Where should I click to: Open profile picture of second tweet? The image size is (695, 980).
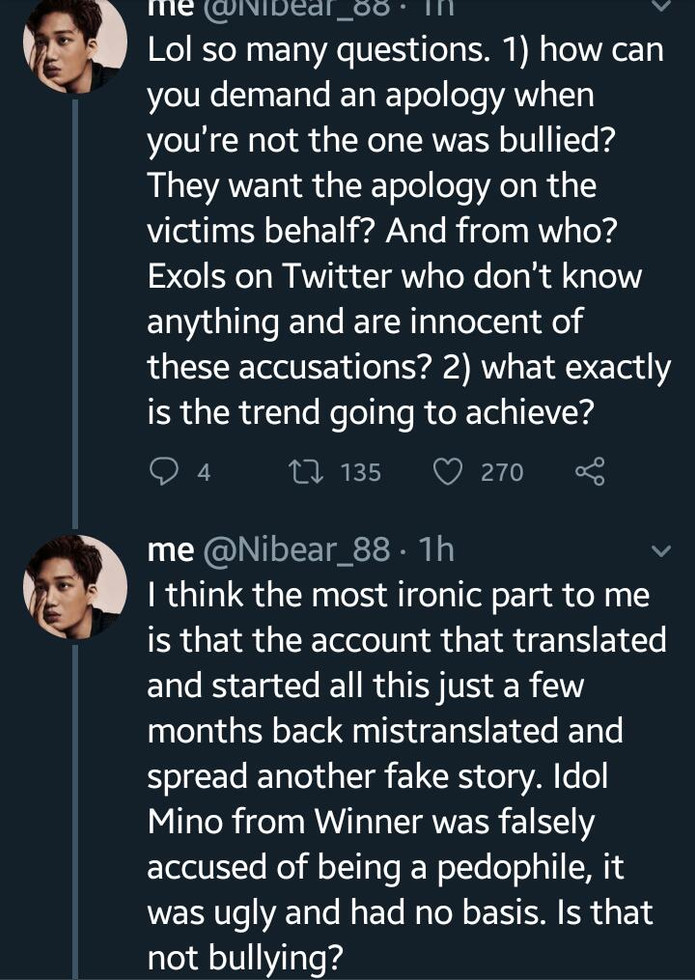tap(75, 586)
